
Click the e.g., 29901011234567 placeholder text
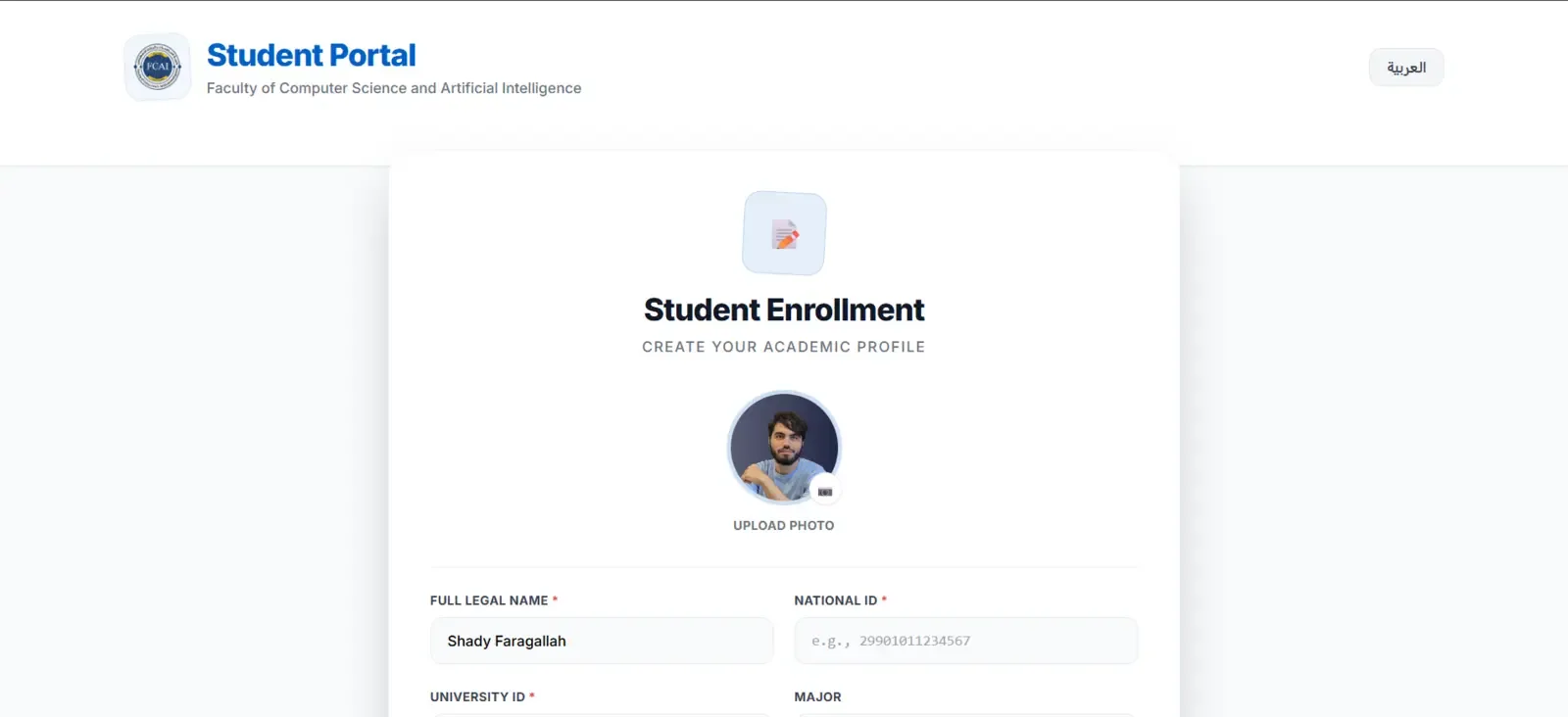click(x=891, y=641)
